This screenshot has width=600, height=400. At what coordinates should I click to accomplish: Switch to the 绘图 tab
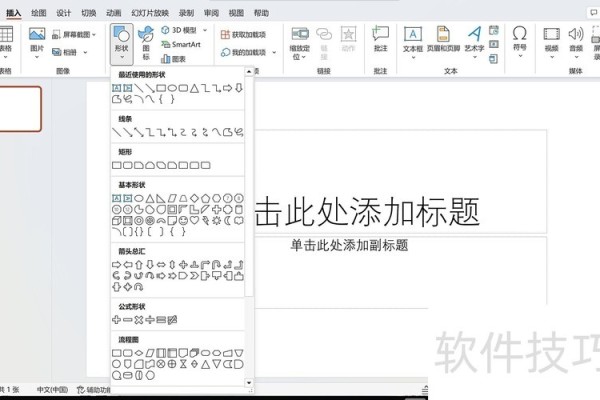[x=39, y=13]
